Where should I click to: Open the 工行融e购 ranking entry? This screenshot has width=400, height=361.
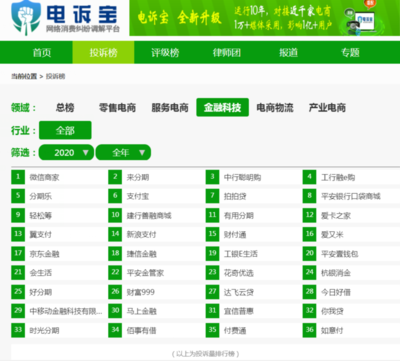tap(338, 177)
